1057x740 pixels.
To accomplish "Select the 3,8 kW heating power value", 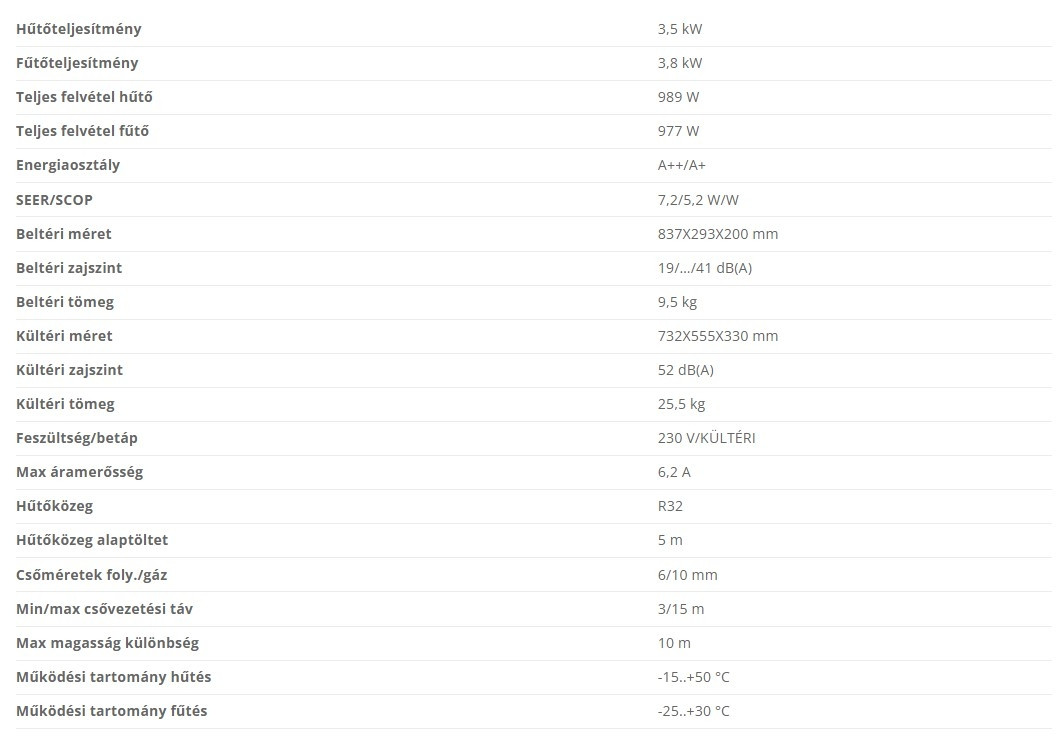I will [680, 63].
